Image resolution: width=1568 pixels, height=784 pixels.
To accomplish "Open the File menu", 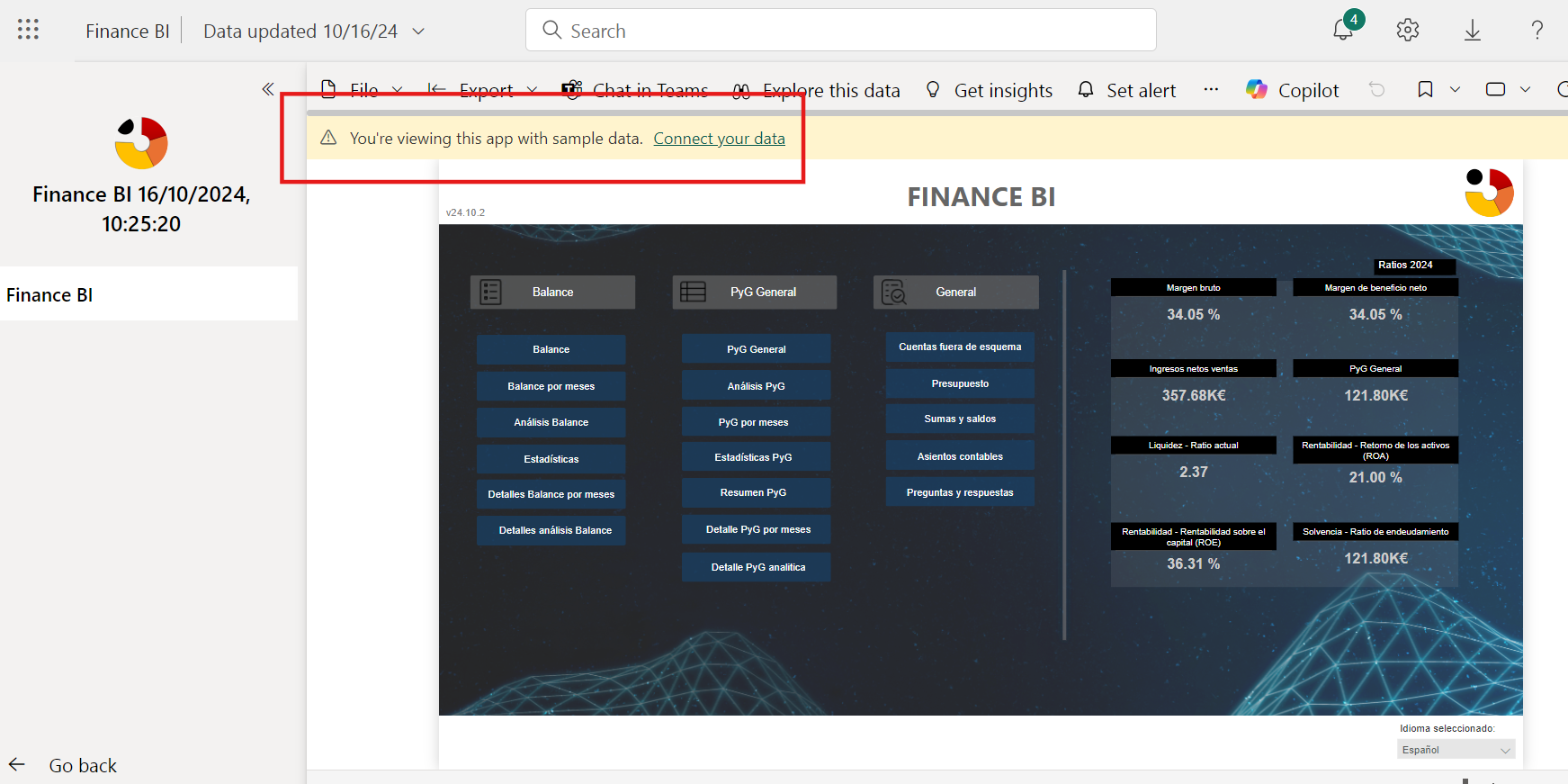I will (362, 90).
